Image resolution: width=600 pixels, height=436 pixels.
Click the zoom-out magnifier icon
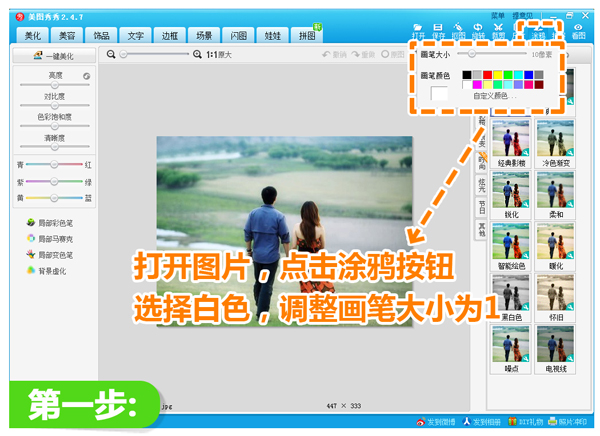pos(112,53)
